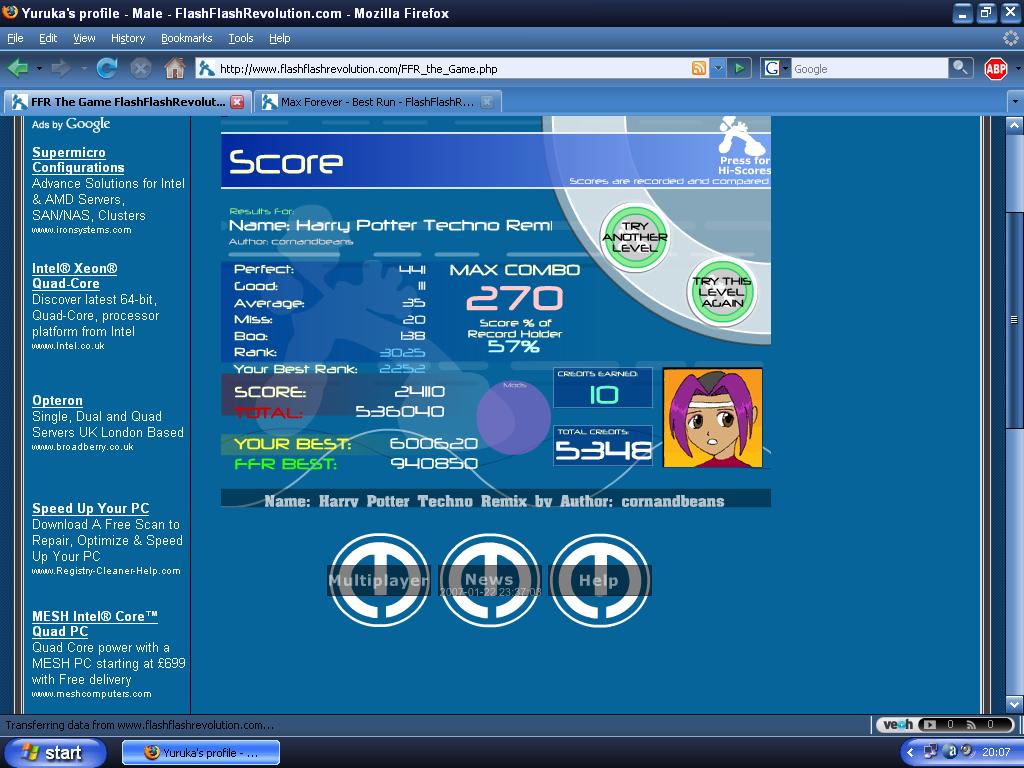Open the URL bar history dropdown
Viewport: 1024px width, 768px height.
(718, 68)
